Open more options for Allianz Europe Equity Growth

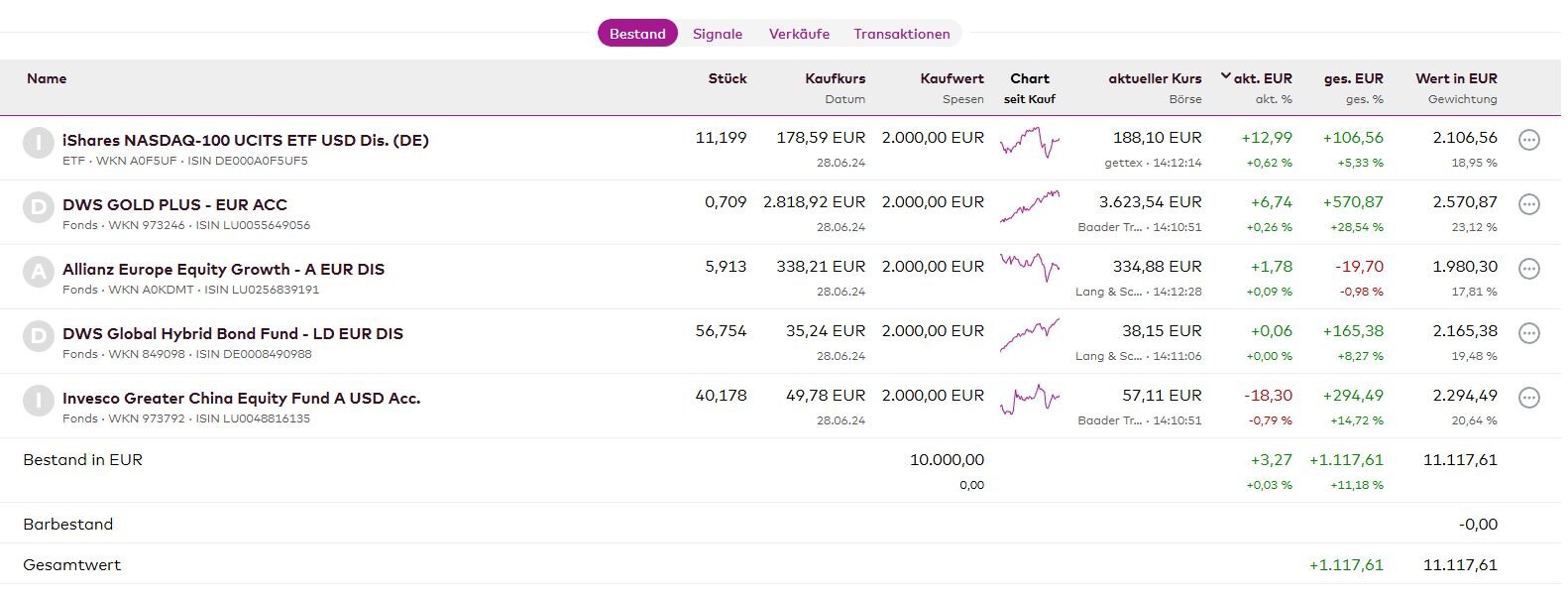pyautogui.click(x=1529, y=270)
